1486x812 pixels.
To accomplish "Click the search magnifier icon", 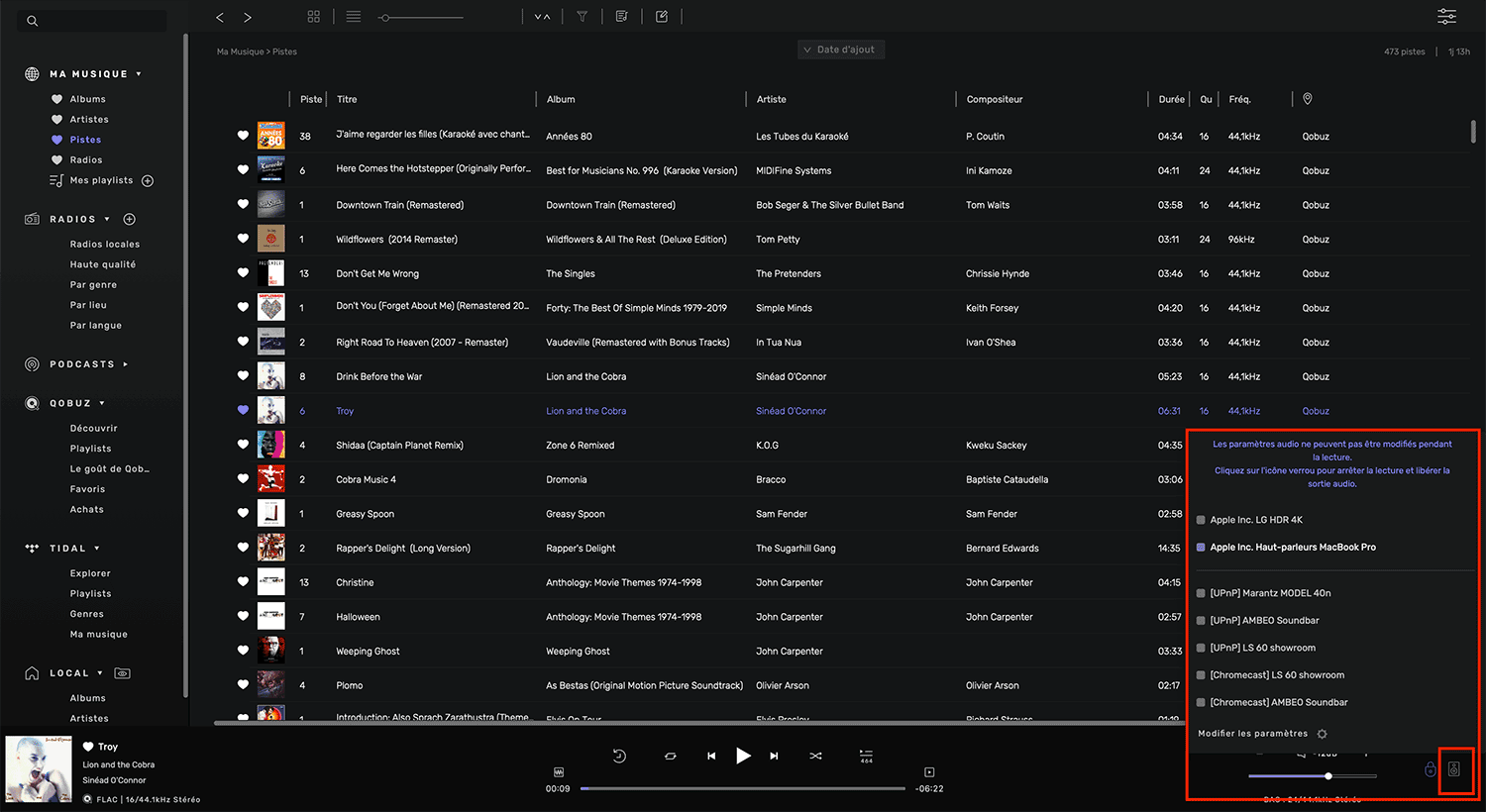I will (32, 21).
